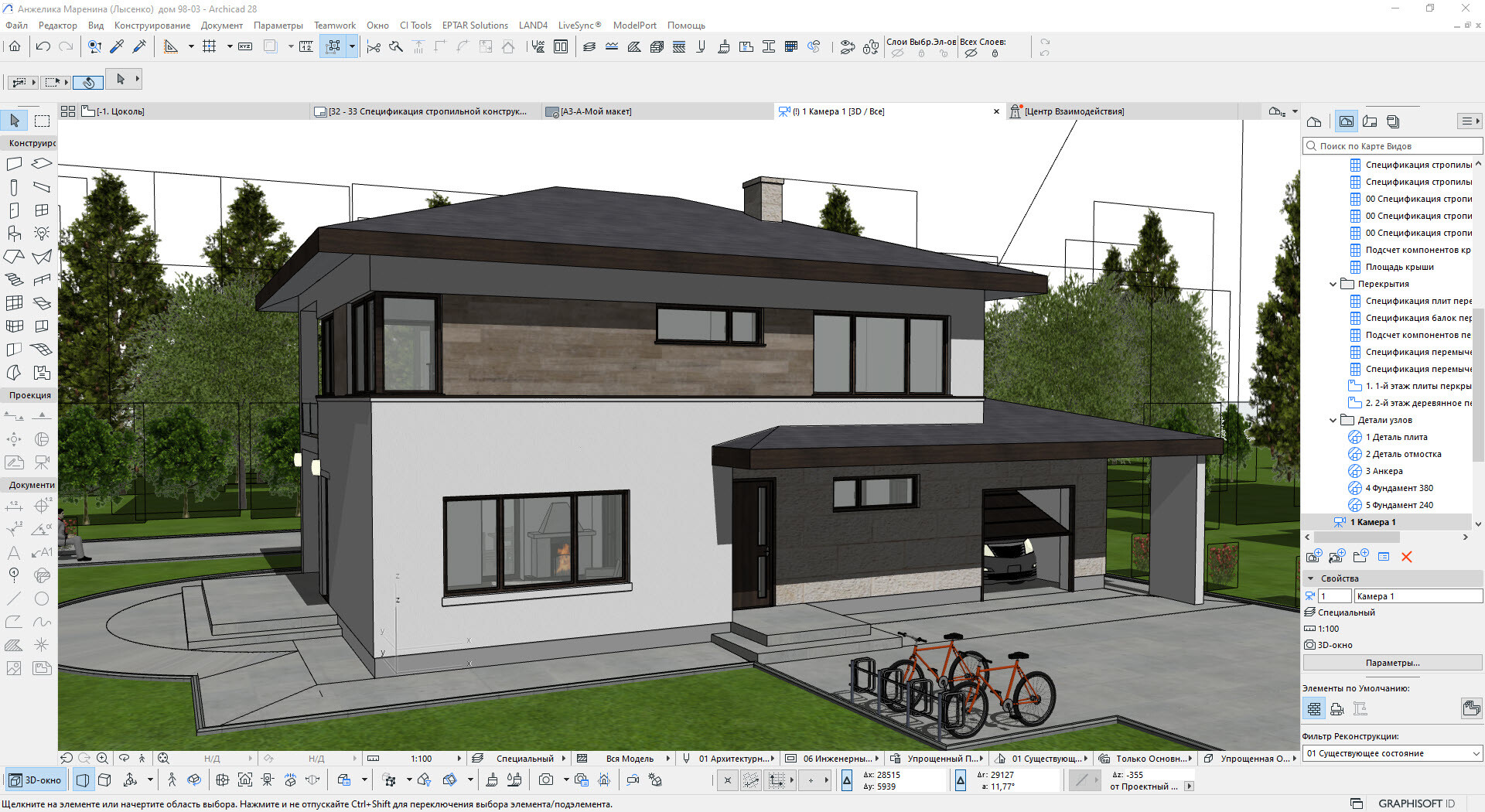Click the Параметры... button

pyautogui.click(x=1392, y=663)
